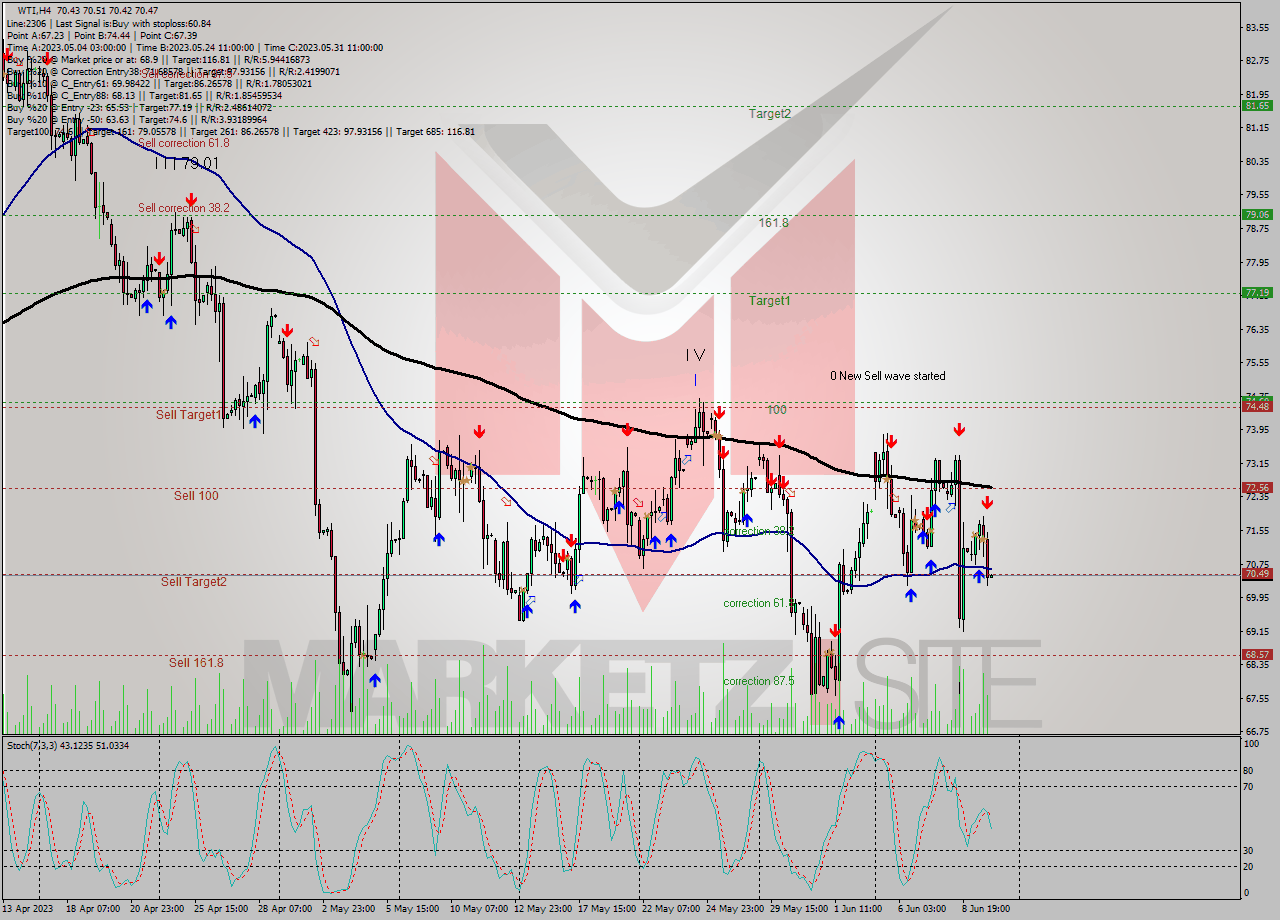Select the '5 May 15:00' date label
The height and width of the screenshot is (920, 1280).
[x=413, y=910]
